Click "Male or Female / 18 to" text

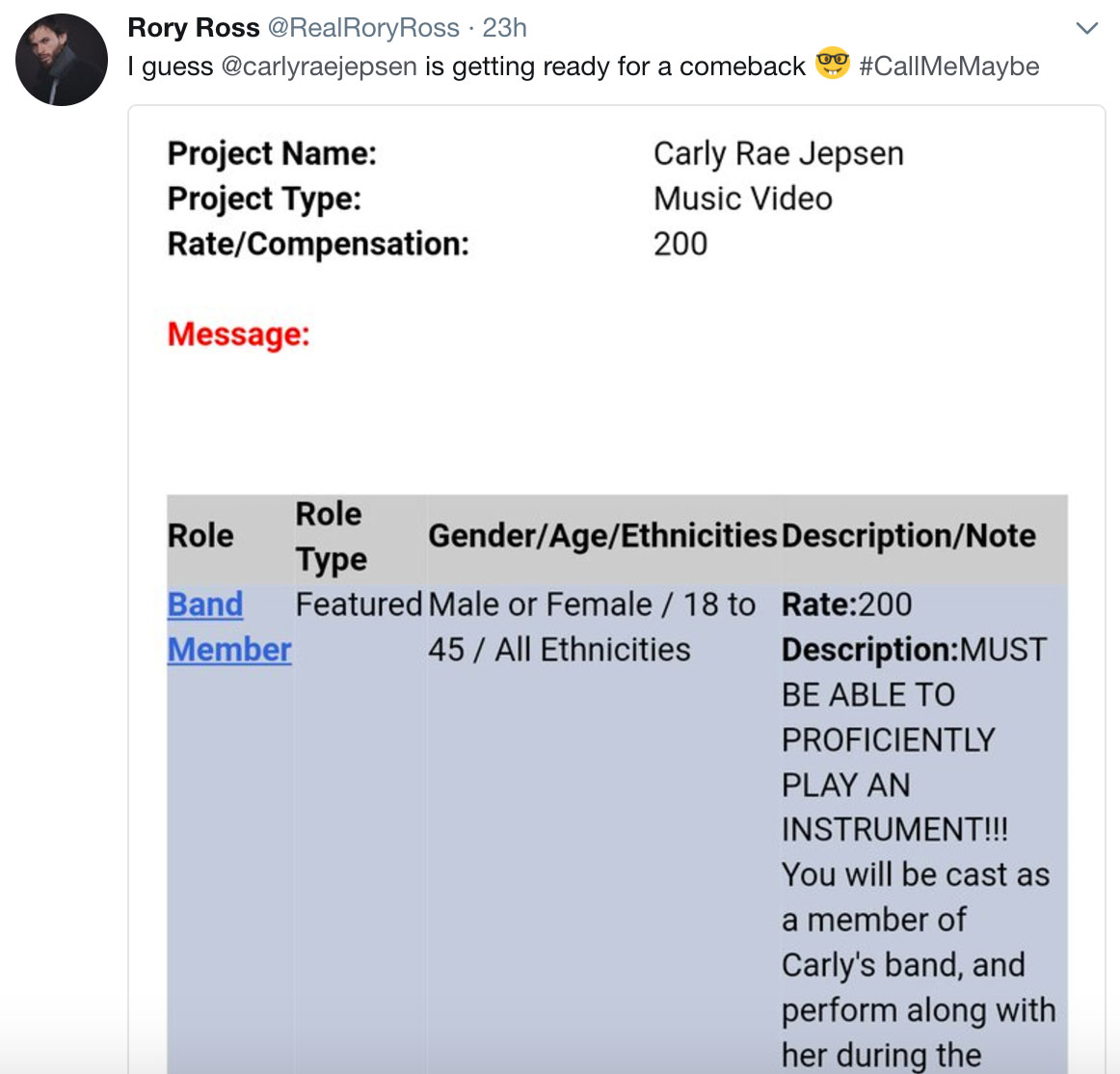pyautogui.click(x=591, y=604)
